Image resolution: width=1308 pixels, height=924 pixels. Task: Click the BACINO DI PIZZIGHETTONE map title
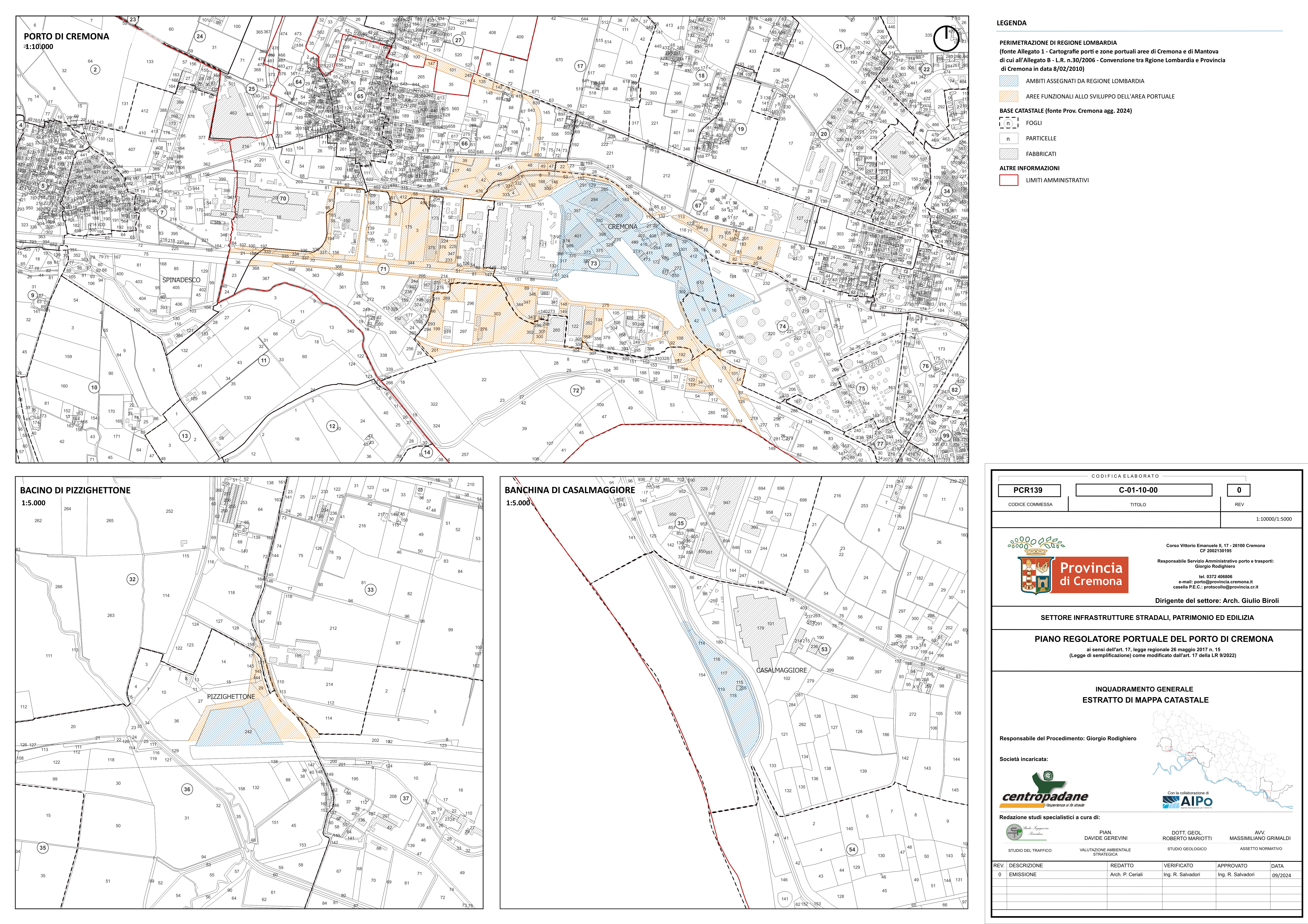tap(75, 491)
